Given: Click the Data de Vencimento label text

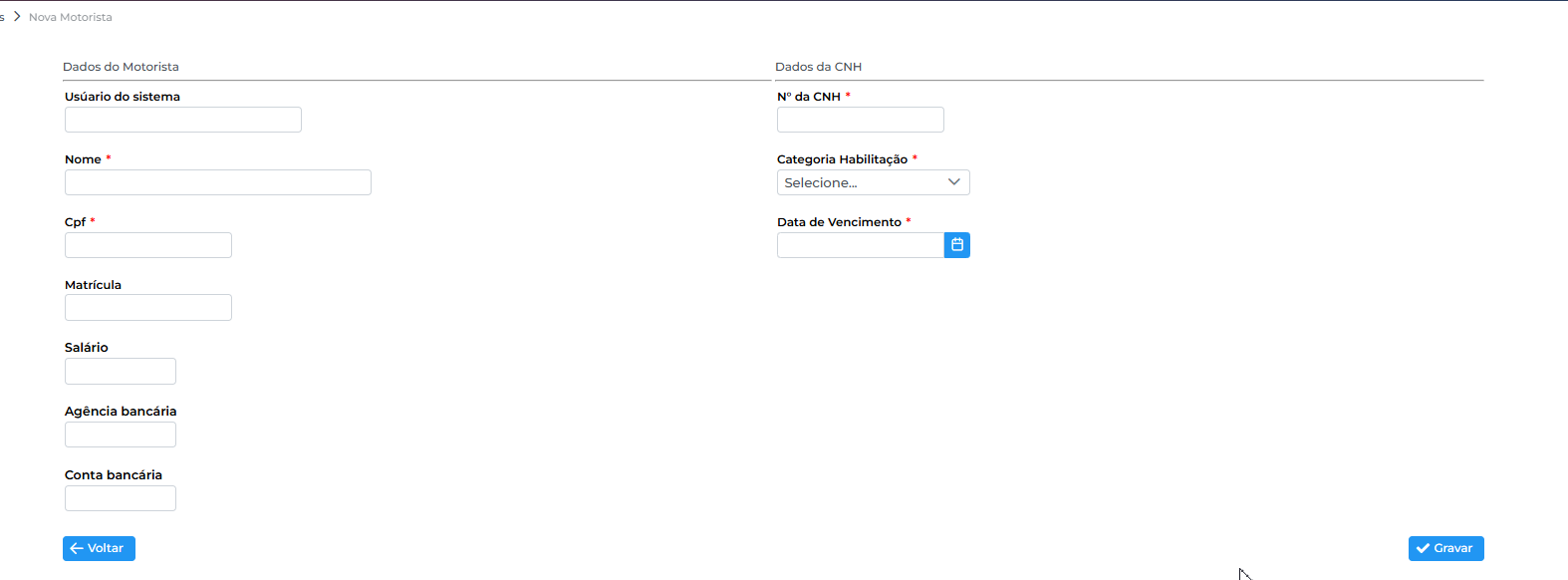Looking at the screenshot, I should click(x=839, y=222).
